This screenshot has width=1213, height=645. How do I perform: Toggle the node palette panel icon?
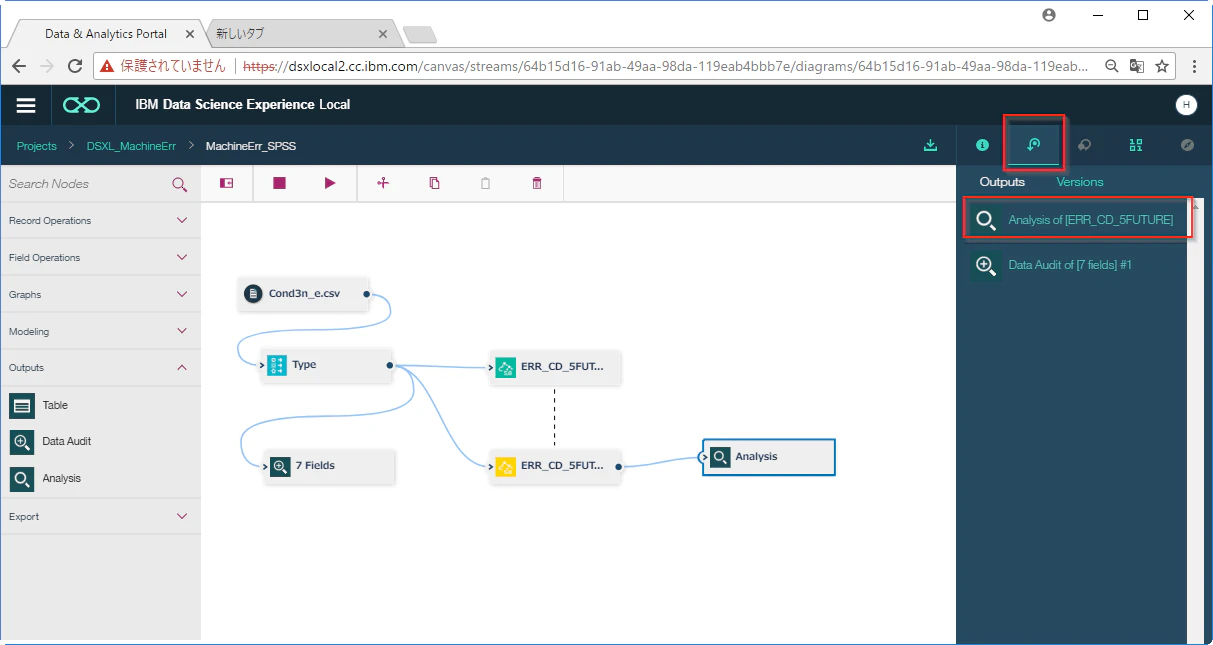pos(227,184)
